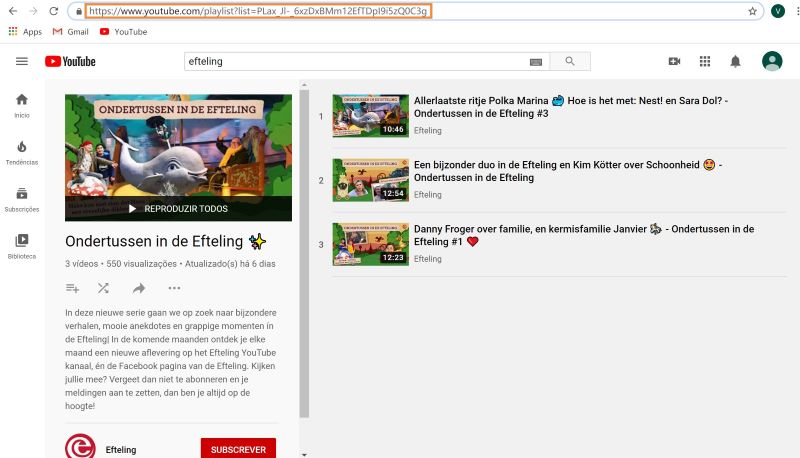Screen dimensions: 800x458
Task: Click the scrollbar down arrow of the playlist panel
Action: (x=305, y=454)
